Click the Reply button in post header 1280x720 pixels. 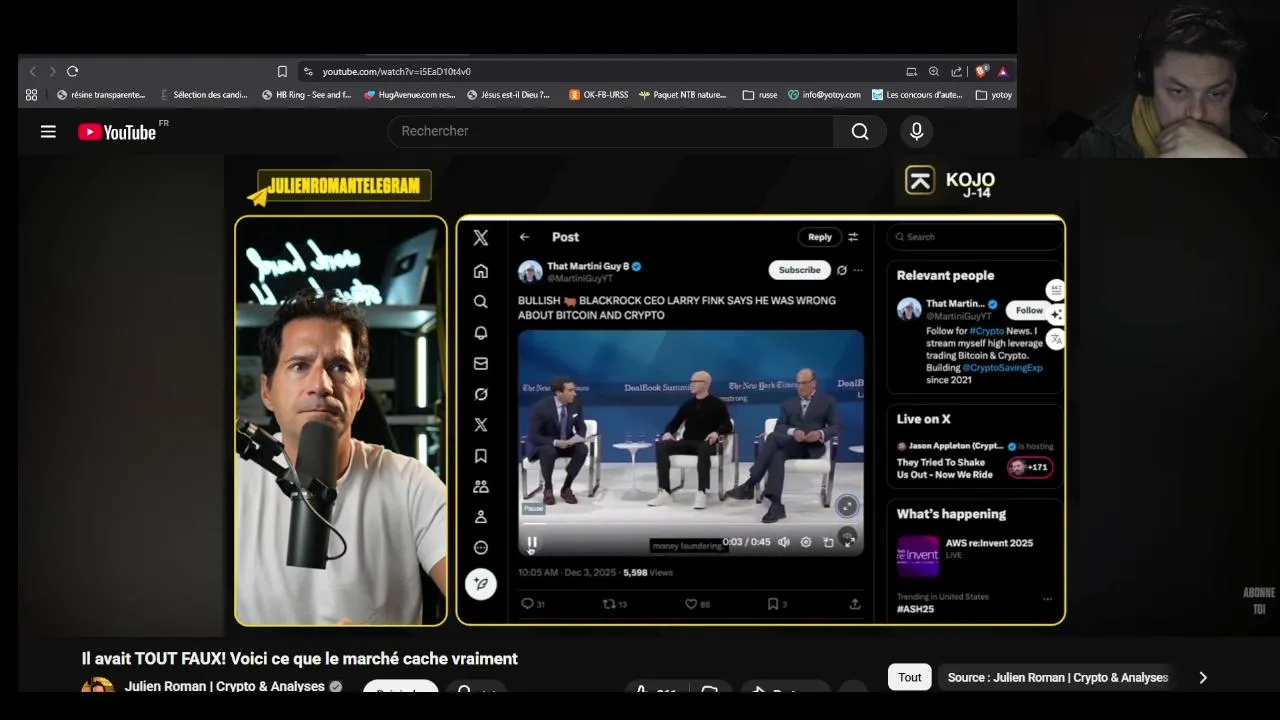tap(820, 237)
